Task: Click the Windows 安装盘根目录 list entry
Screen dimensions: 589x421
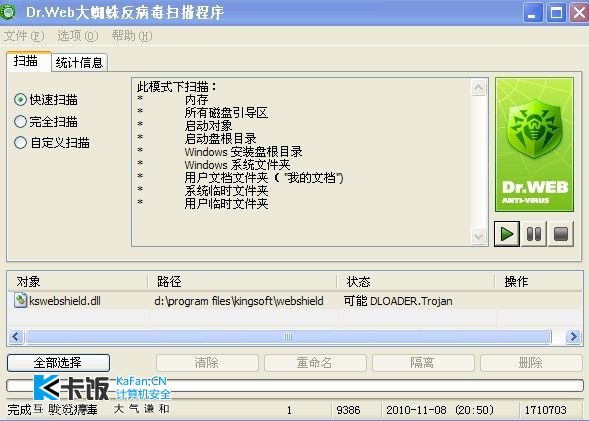Action: [243, 152]
